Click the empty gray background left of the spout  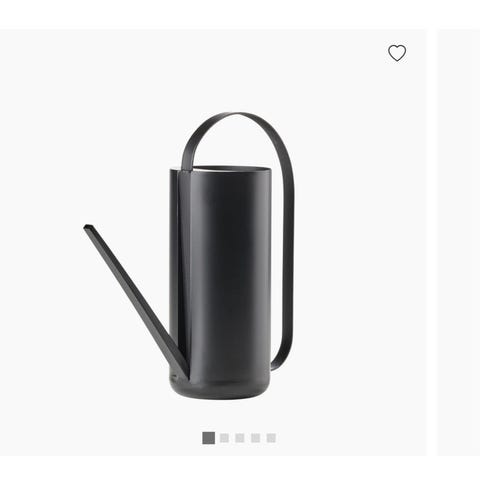[50, 267]
